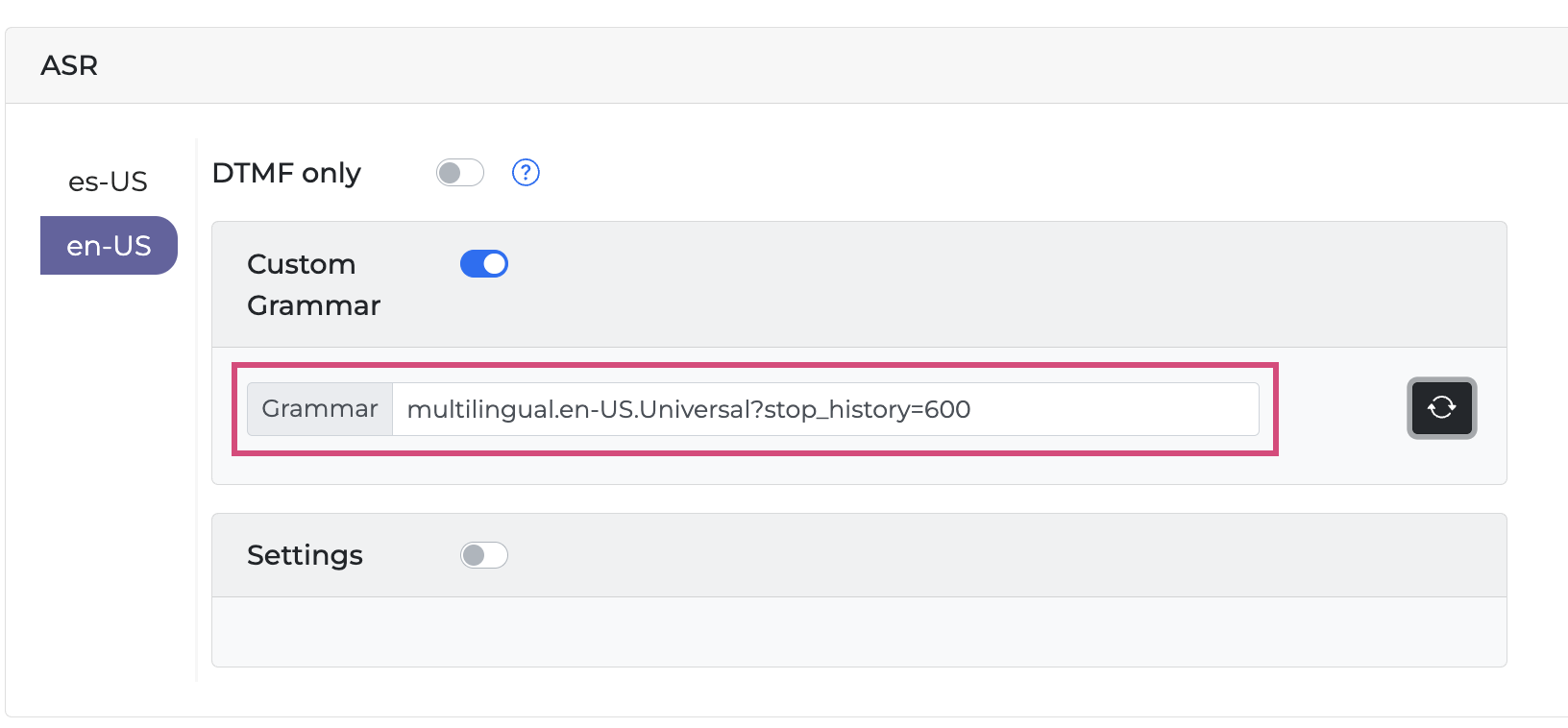This screenshot has height=728, width=1568.
Task: Click the Custom Grammar panel header area
Action: pos(961,284)
